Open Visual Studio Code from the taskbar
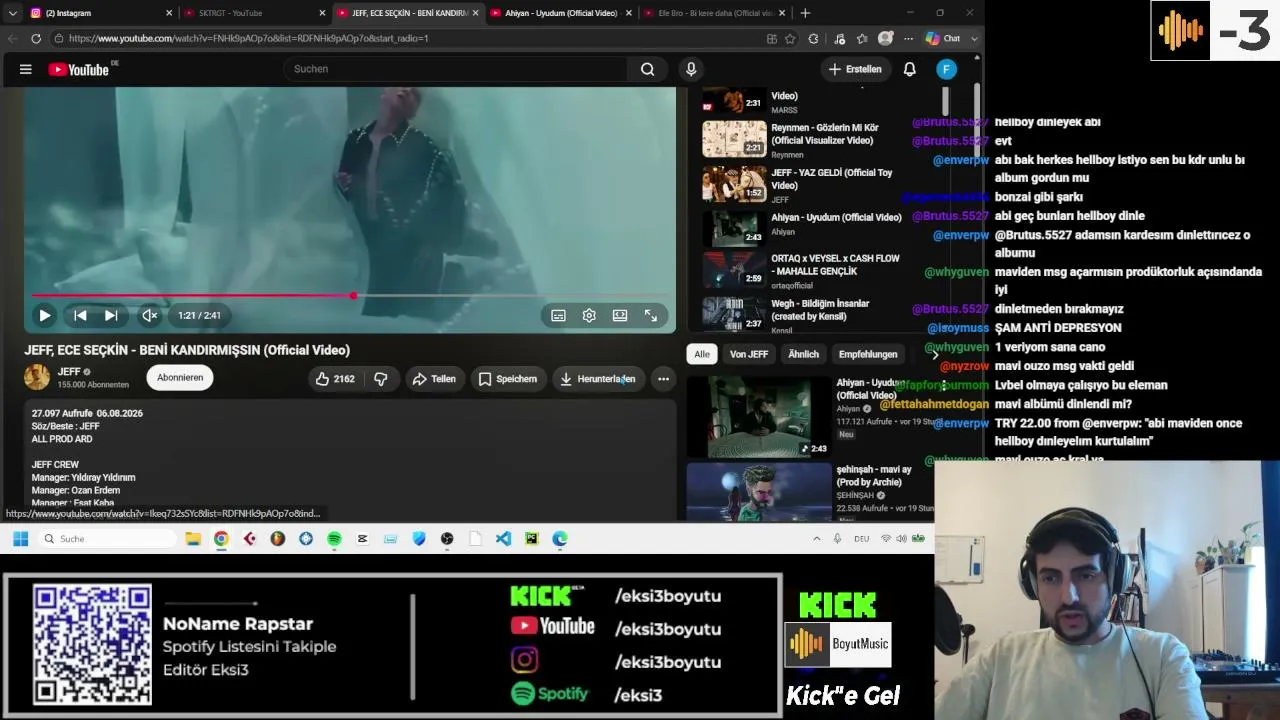This screenshot has height=720, width=1280. click(503, 539)
